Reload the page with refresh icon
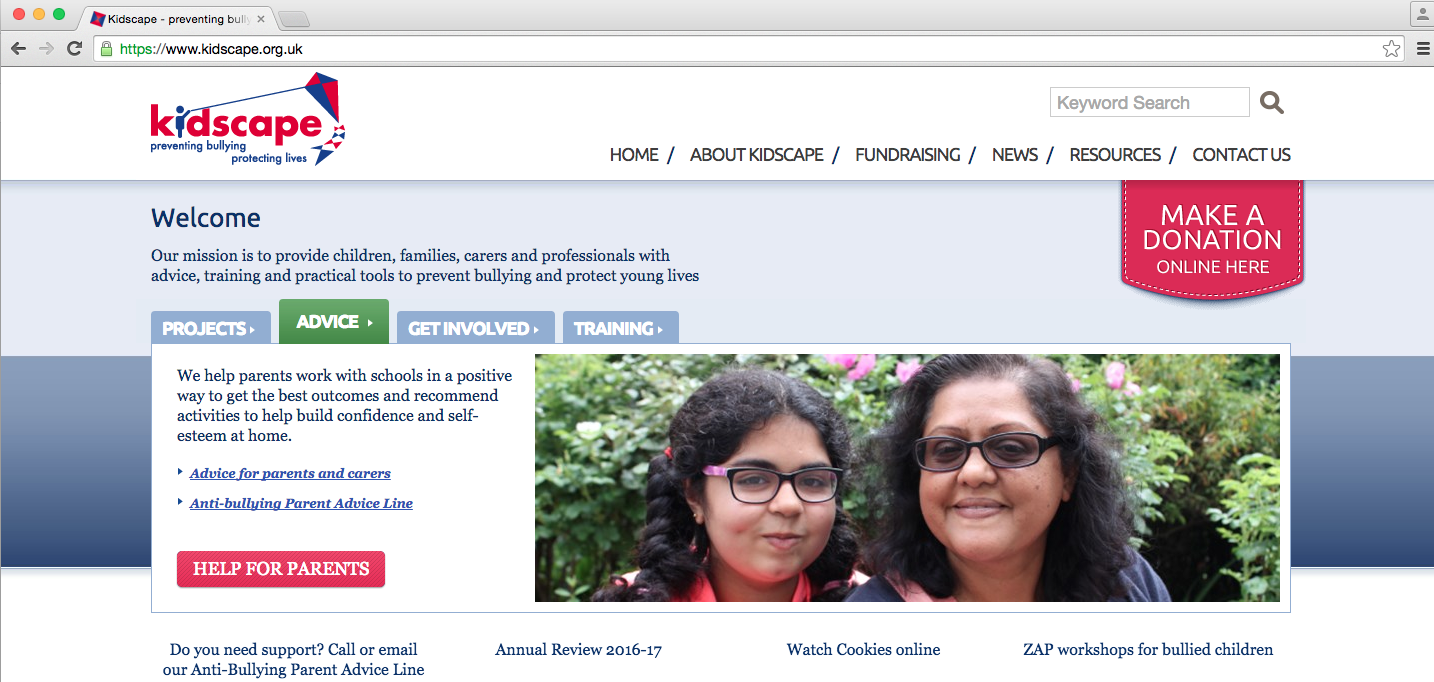 coord(74,48)
